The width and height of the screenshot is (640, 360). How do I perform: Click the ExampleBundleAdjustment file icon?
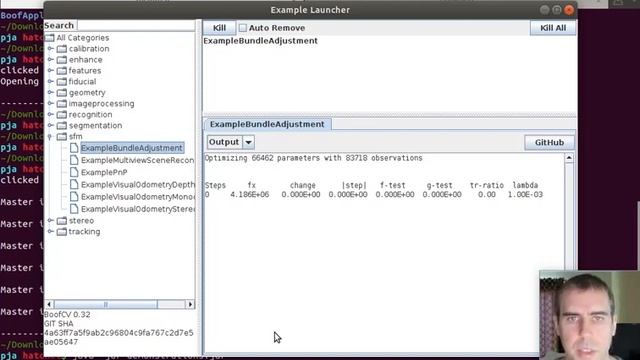[74, 148]
